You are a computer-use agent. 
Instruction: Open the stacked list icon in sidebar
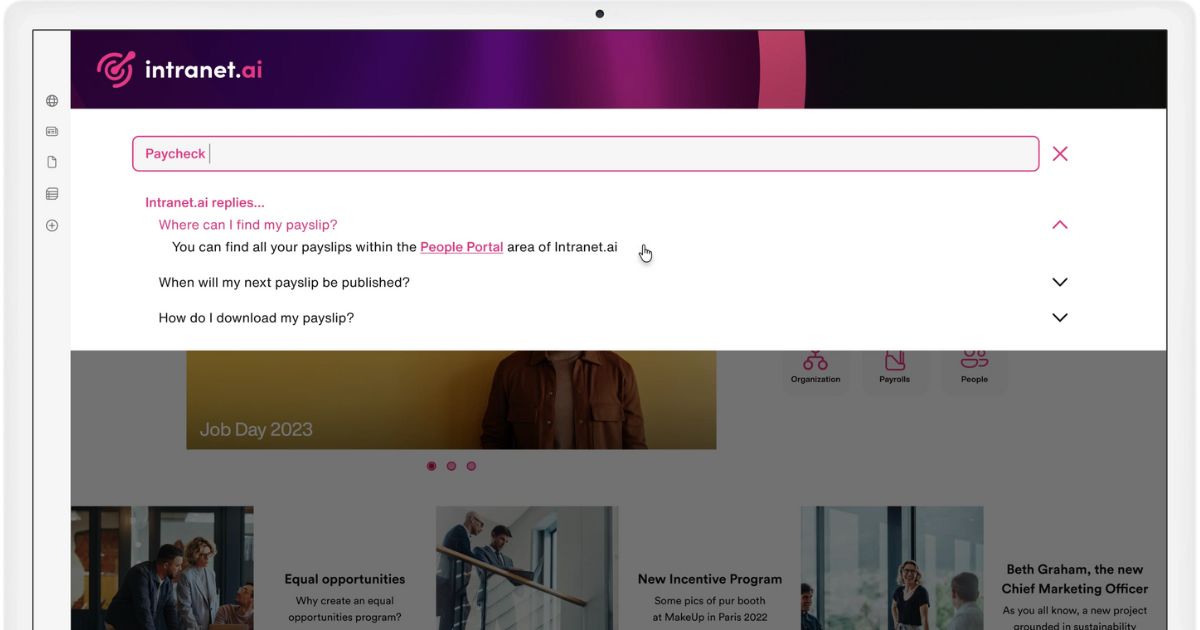tap(52, 194)
